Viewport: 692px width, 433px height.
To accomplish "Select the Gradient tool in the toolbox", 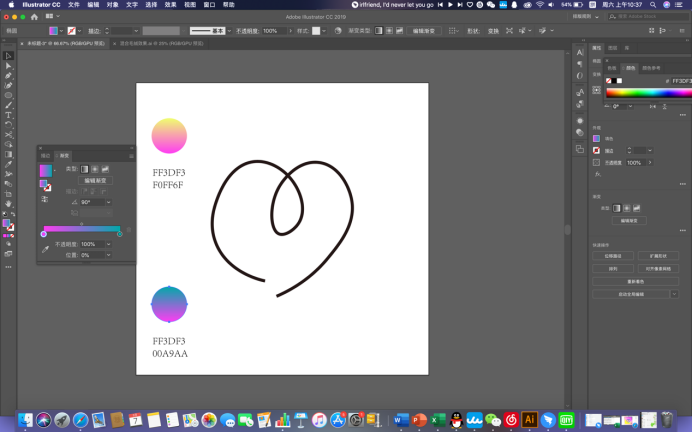I will coord(8,154).
